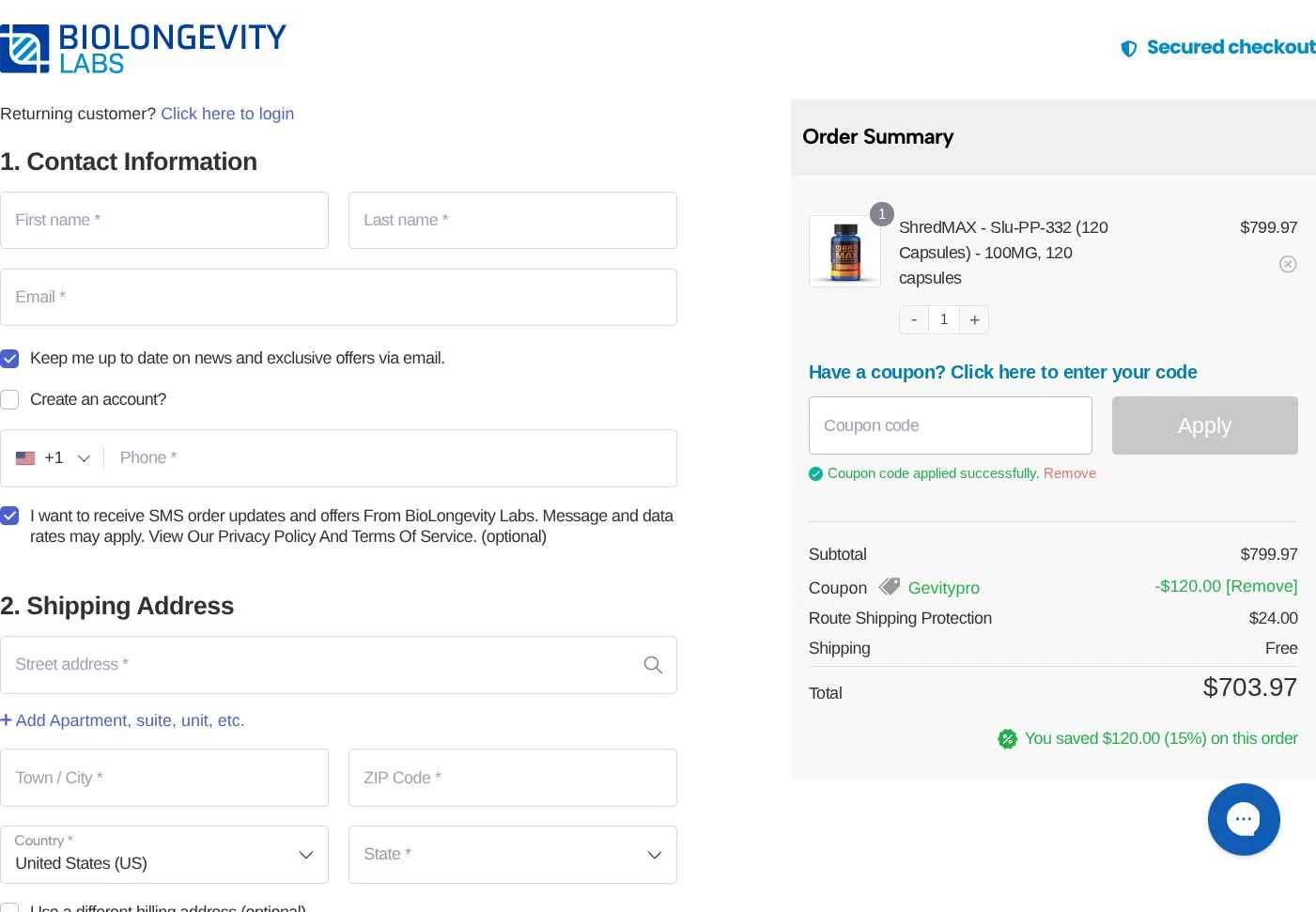Click here to login link
Image resolution: width=1316 pixels, height=912 pixels.
coord(227,114)
